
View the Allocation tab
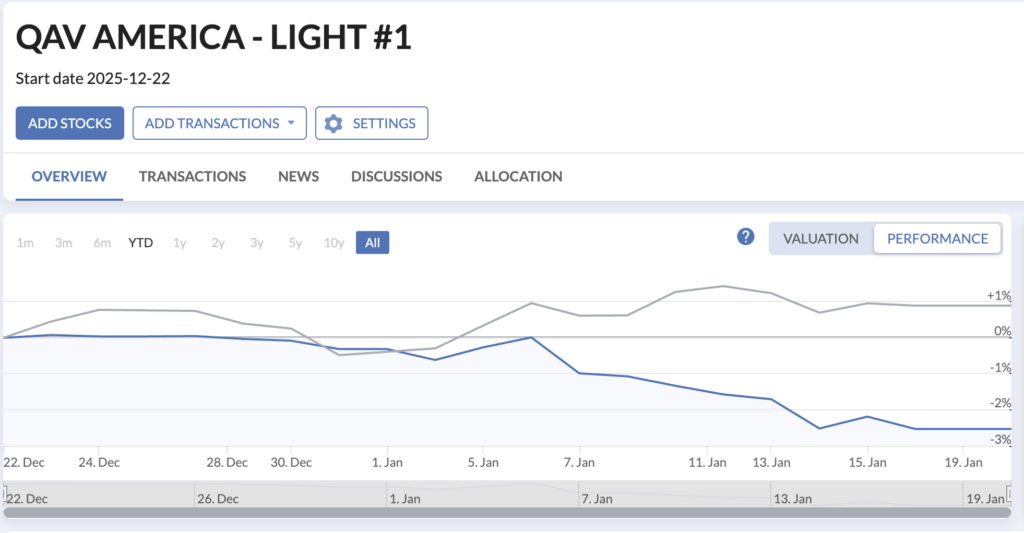[518, 176]
